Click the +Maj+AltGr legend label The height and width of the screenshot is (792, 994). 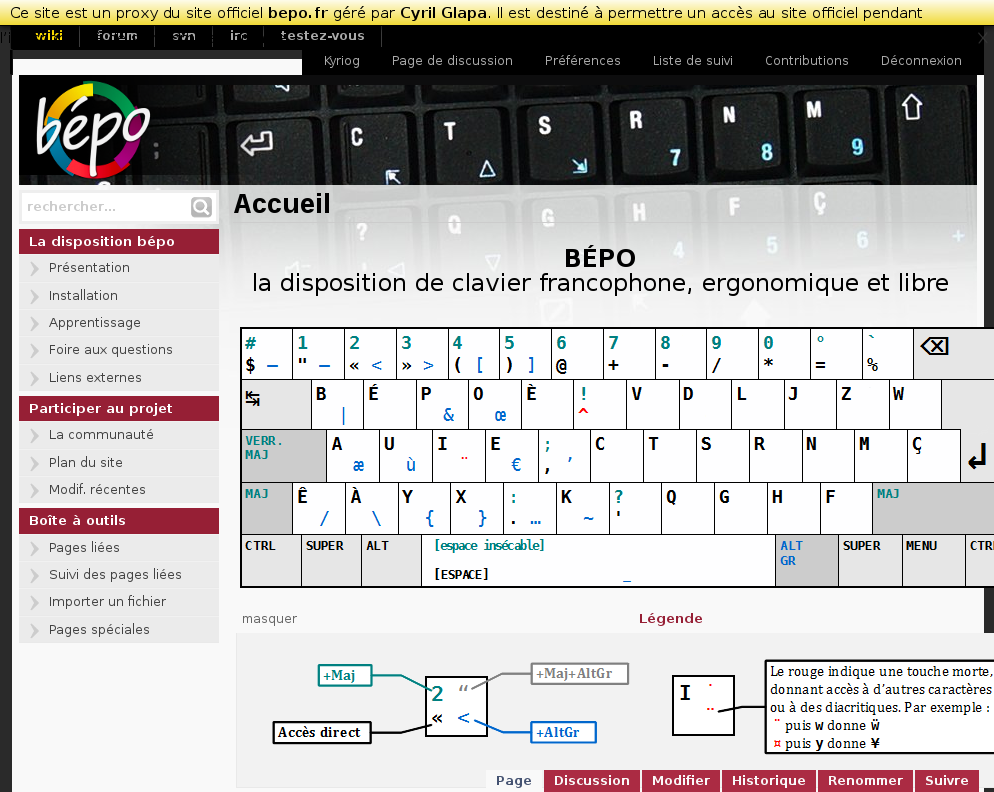(579, 673)
